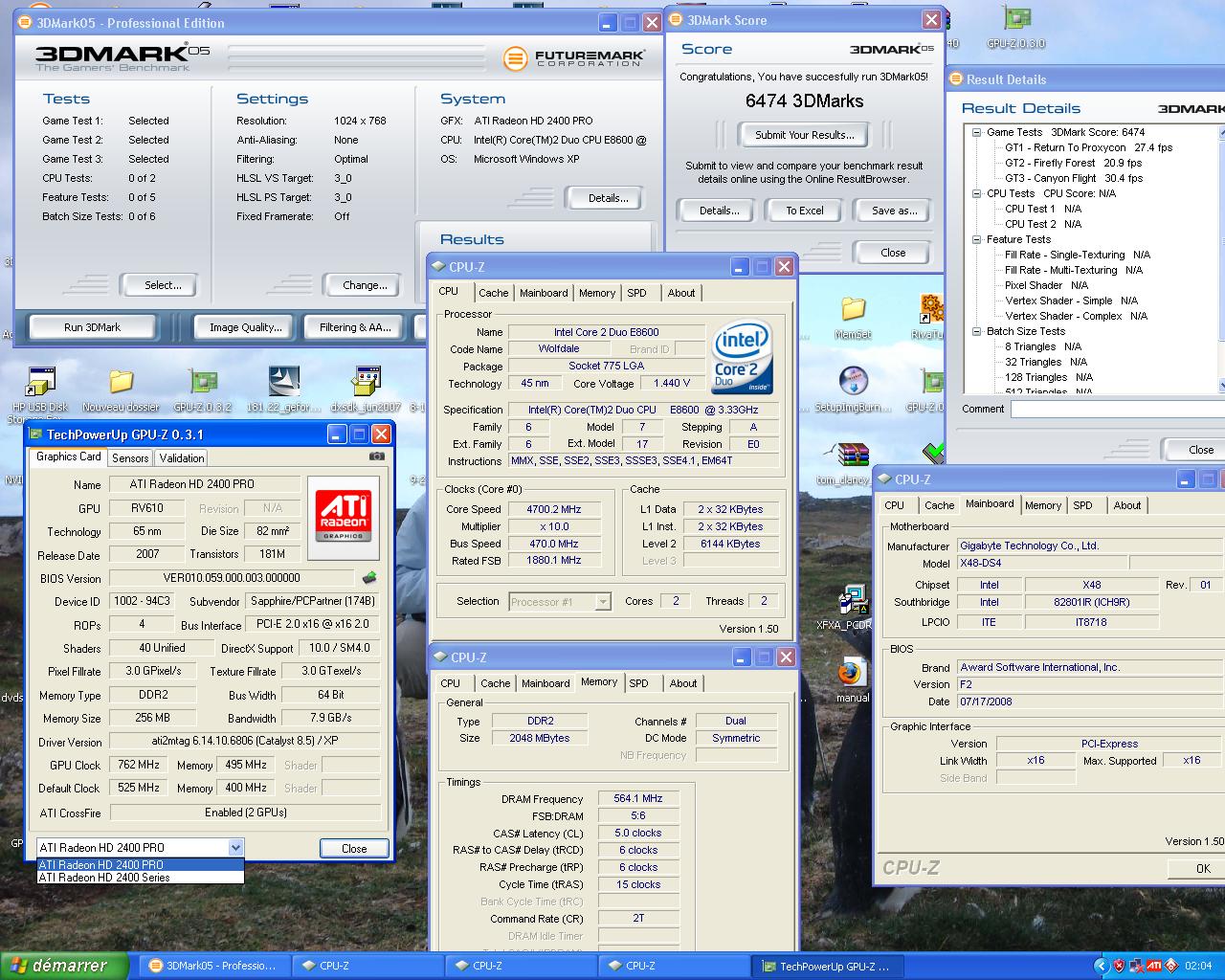Image resolution: width=1225 pixels, height=980 pixels.
Task: Click the Futuremark Corporation logo
Action: (x=574, y=58)
